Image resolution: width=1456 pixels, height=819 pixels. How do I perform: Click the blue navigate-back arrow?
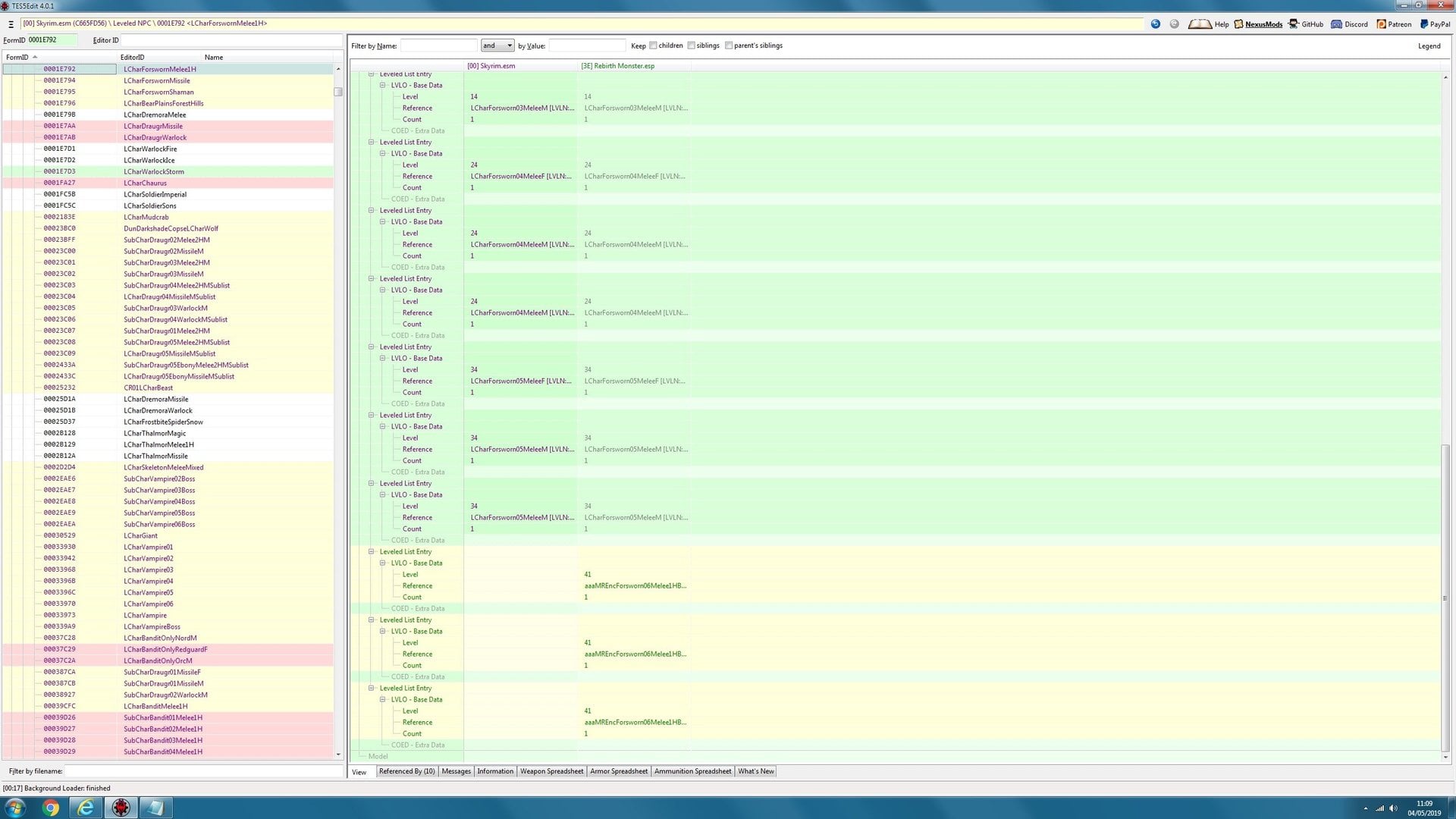[x=1156, y=24]
